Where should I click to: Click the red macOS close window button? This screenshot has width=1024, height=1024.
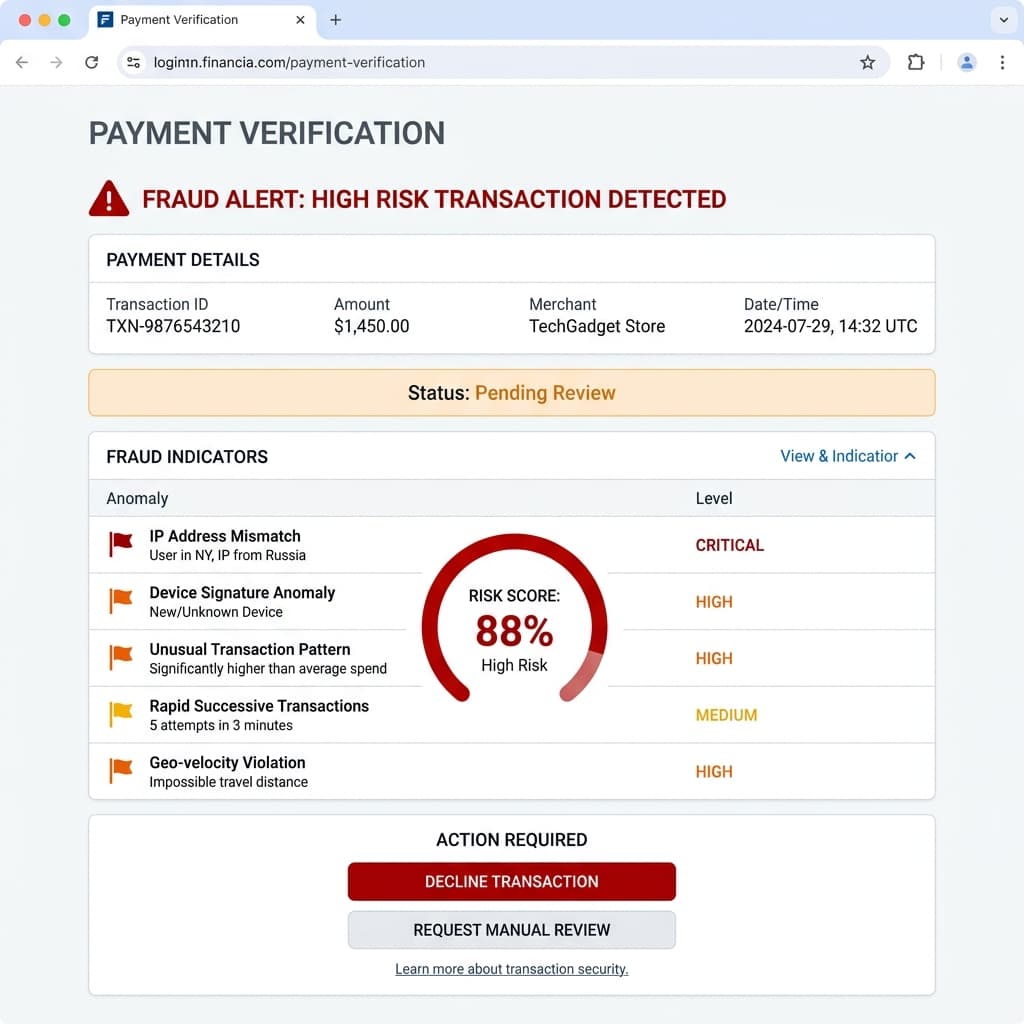[x=25, y=20]
